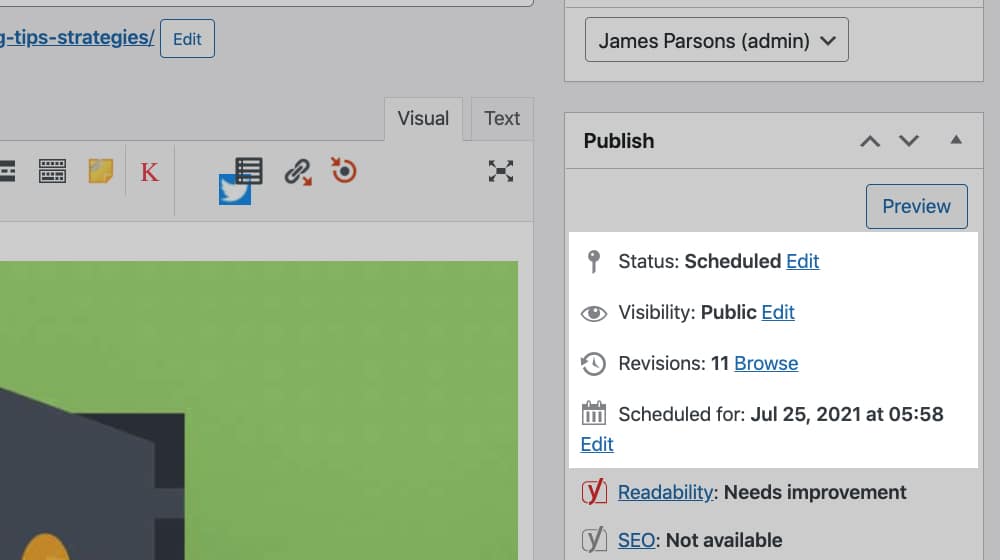Click the table of contents list icon
The width and height of the screenshot is (1000, 560).
pos(249,170)
